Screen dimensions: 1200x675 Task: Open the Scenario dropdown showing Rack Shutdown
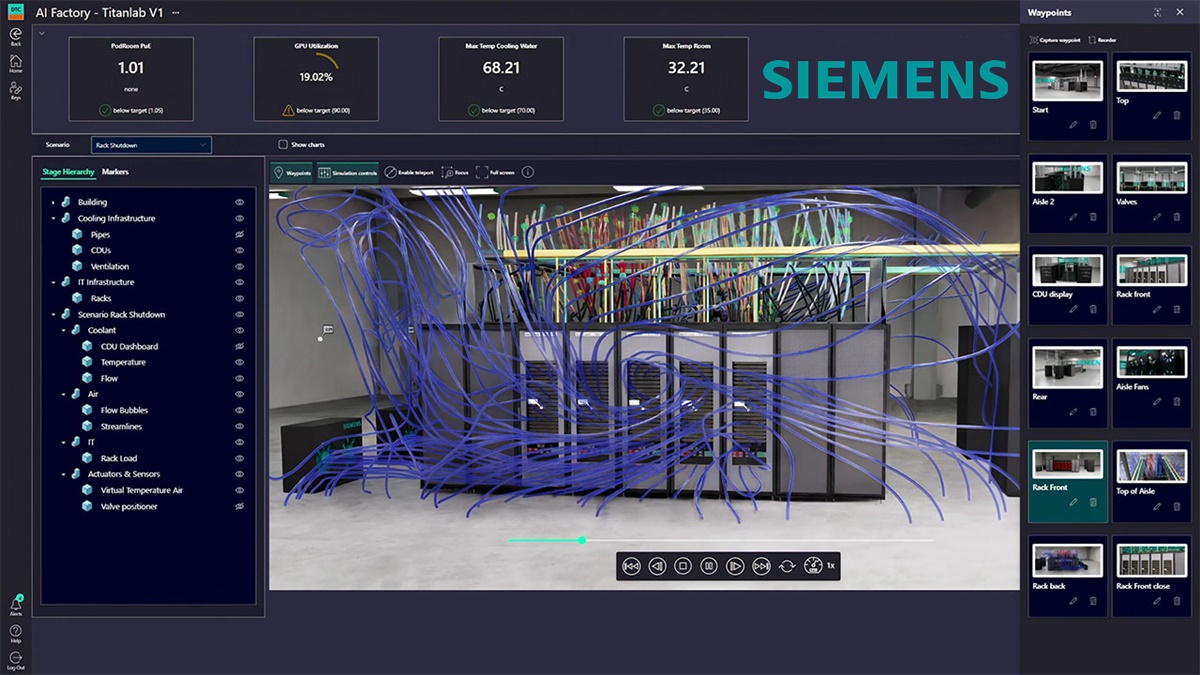[x=151, y=145]
